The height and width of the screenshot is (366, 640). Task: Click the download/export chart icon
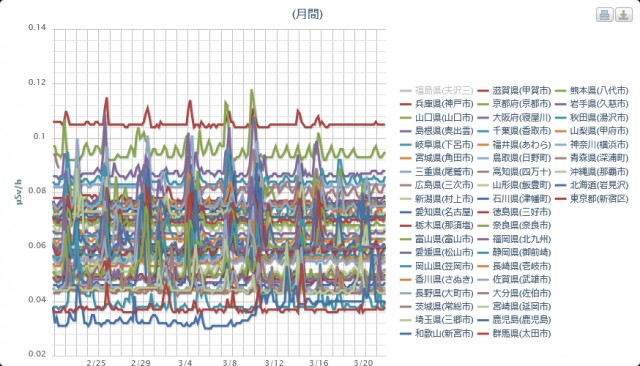click(x=624, y=15)
